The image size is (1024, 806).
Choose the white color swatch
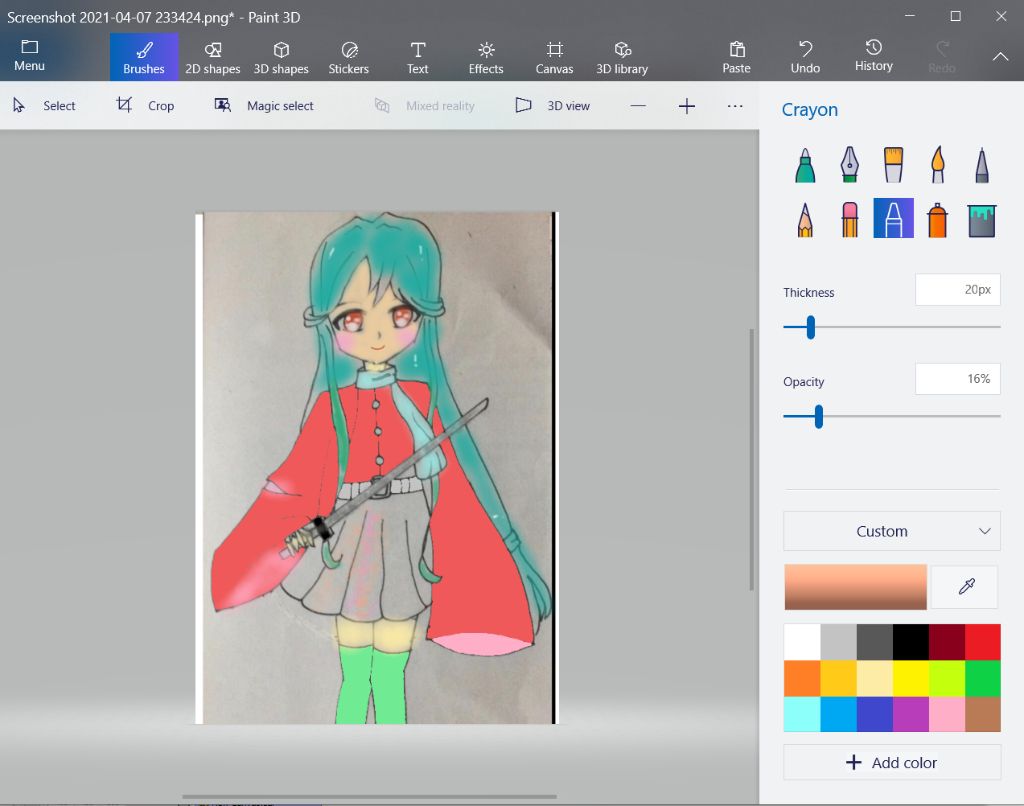(802, 642)
